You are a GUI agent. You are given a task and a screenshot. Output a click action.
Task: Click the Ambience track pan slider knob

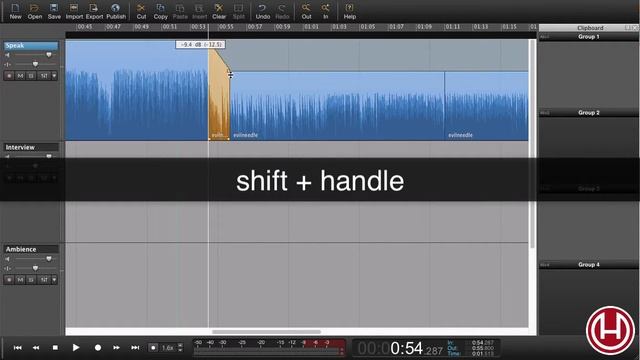(35, 268)
